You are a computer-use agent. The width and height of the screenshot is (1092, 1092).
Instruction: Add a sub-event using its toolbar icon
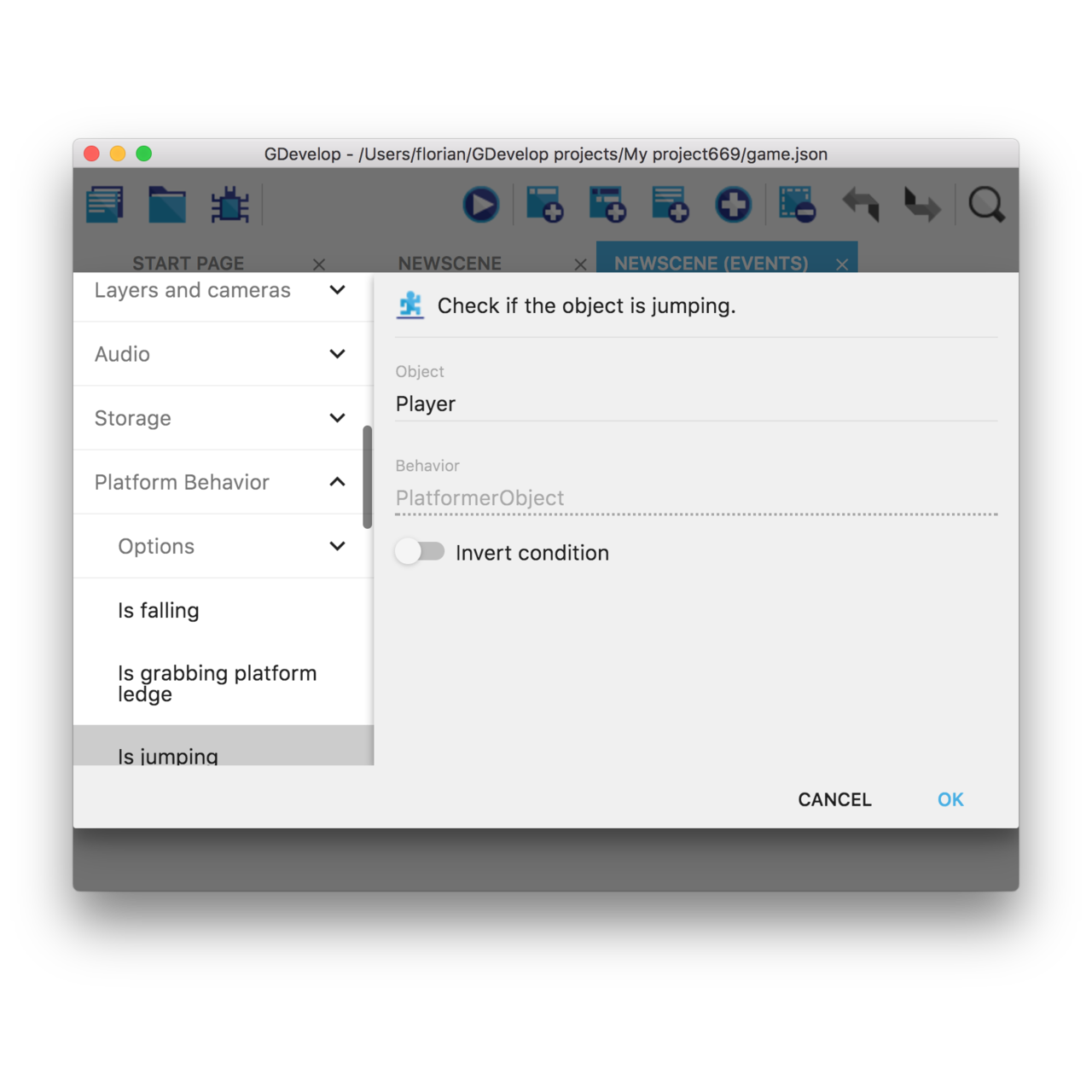pos(607,205)
